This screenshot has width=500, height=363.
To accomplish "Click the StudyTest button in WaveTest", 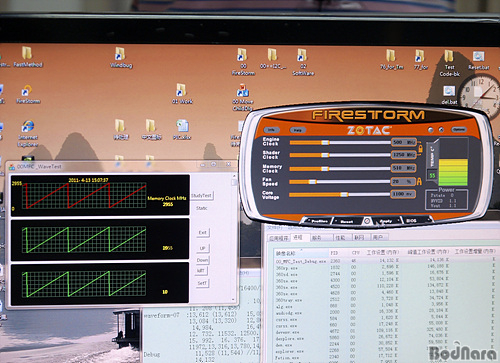I will [x=201, y=196].
